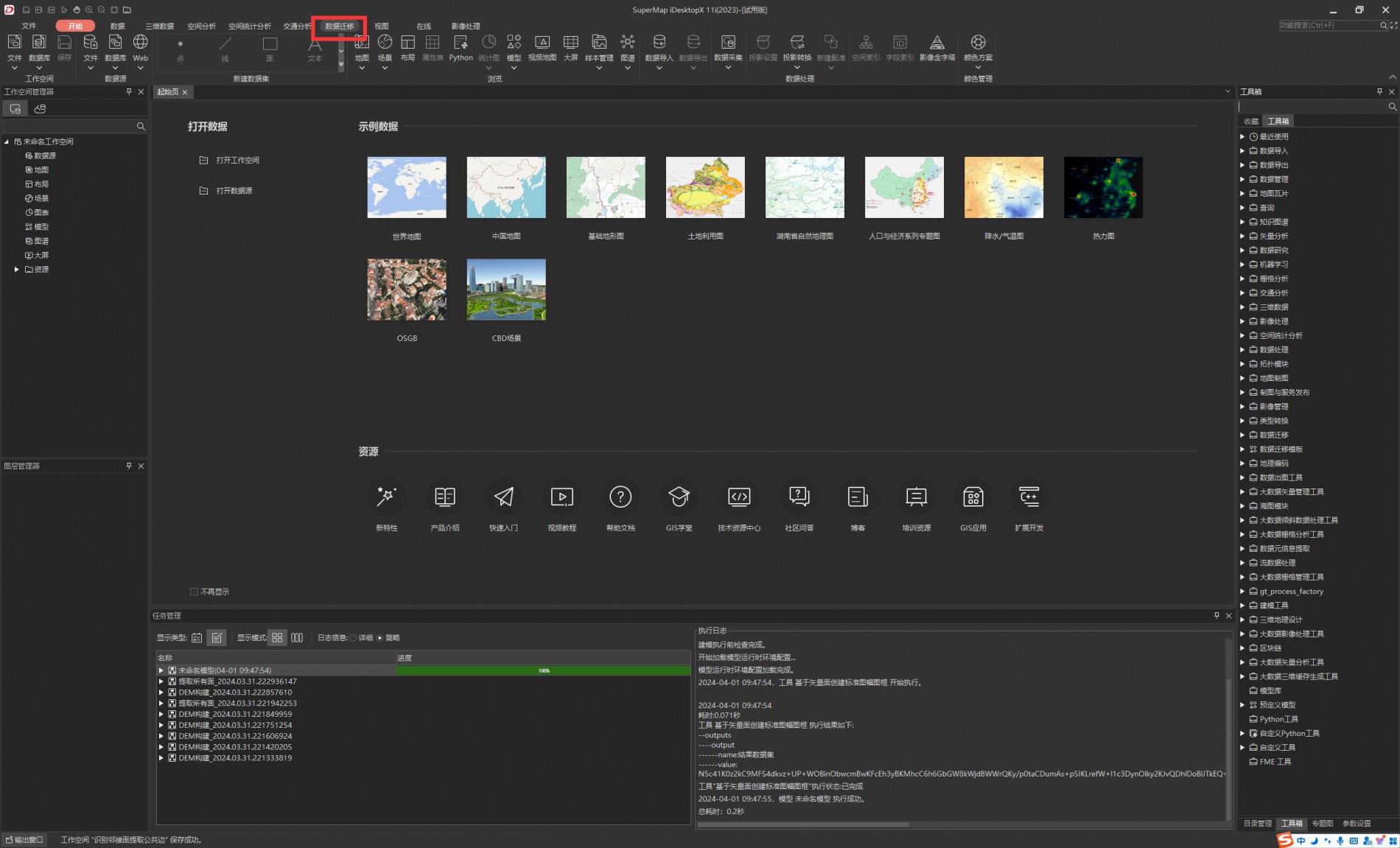Open 影像金字塔 (Image Pyramid) tool
Viewport: 1400px width, 848px height.
[x=937, y=49]
